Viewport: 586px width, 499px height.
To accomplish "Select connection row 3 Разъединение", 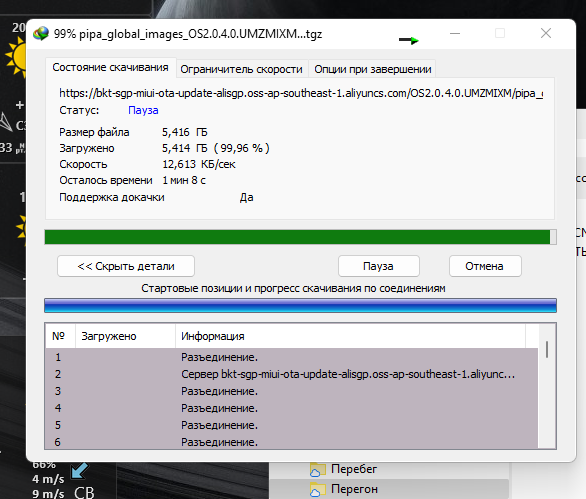I will click(292, 391).
